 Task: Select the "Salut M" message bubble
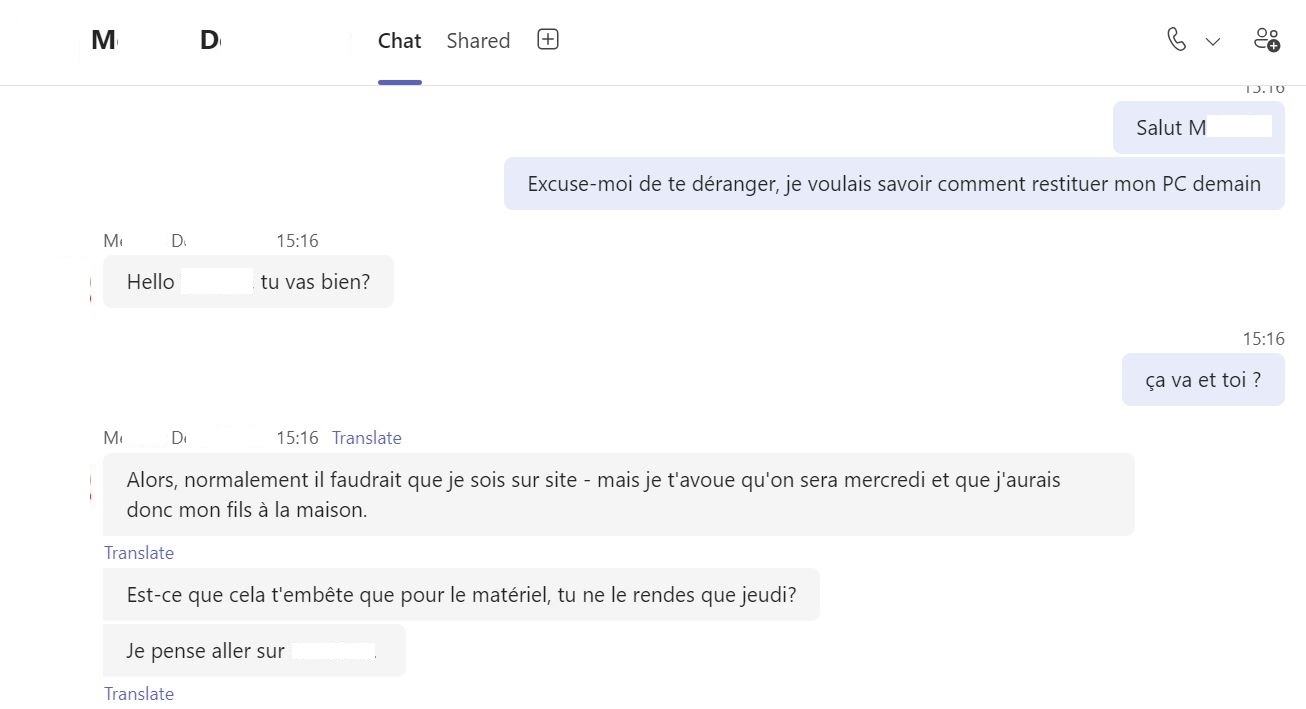pos(1198,128)
